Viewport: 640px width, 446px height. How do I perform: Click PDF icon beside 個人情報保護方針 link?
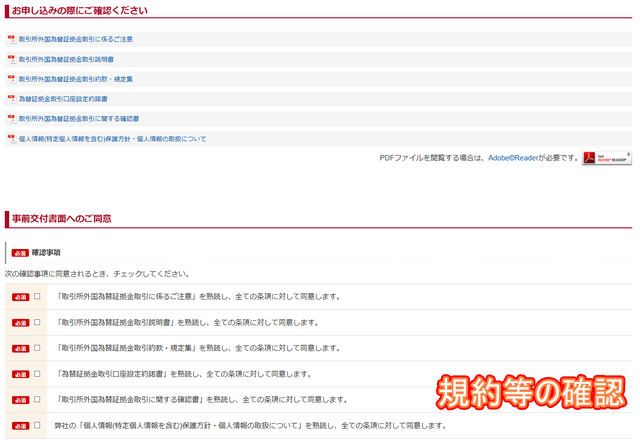point(11,139)
